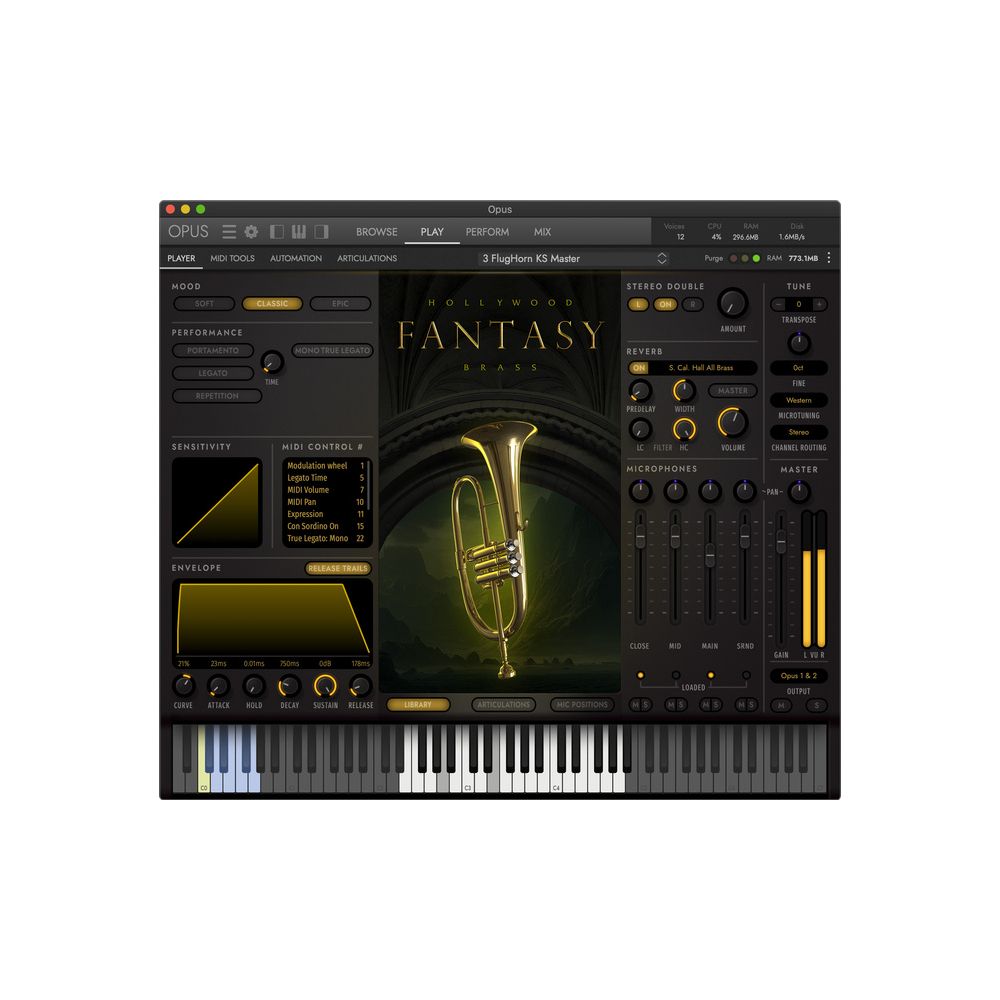
Task: Switch to the Mix page
Action: [x=542, y=232]
